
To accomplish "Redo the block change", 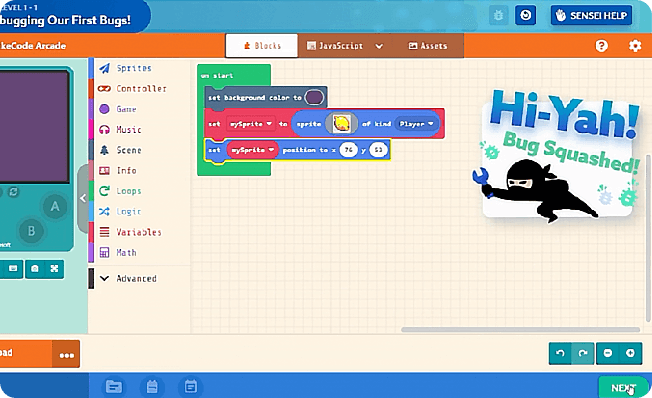I will pyautogui.click(x=583, y=354).
